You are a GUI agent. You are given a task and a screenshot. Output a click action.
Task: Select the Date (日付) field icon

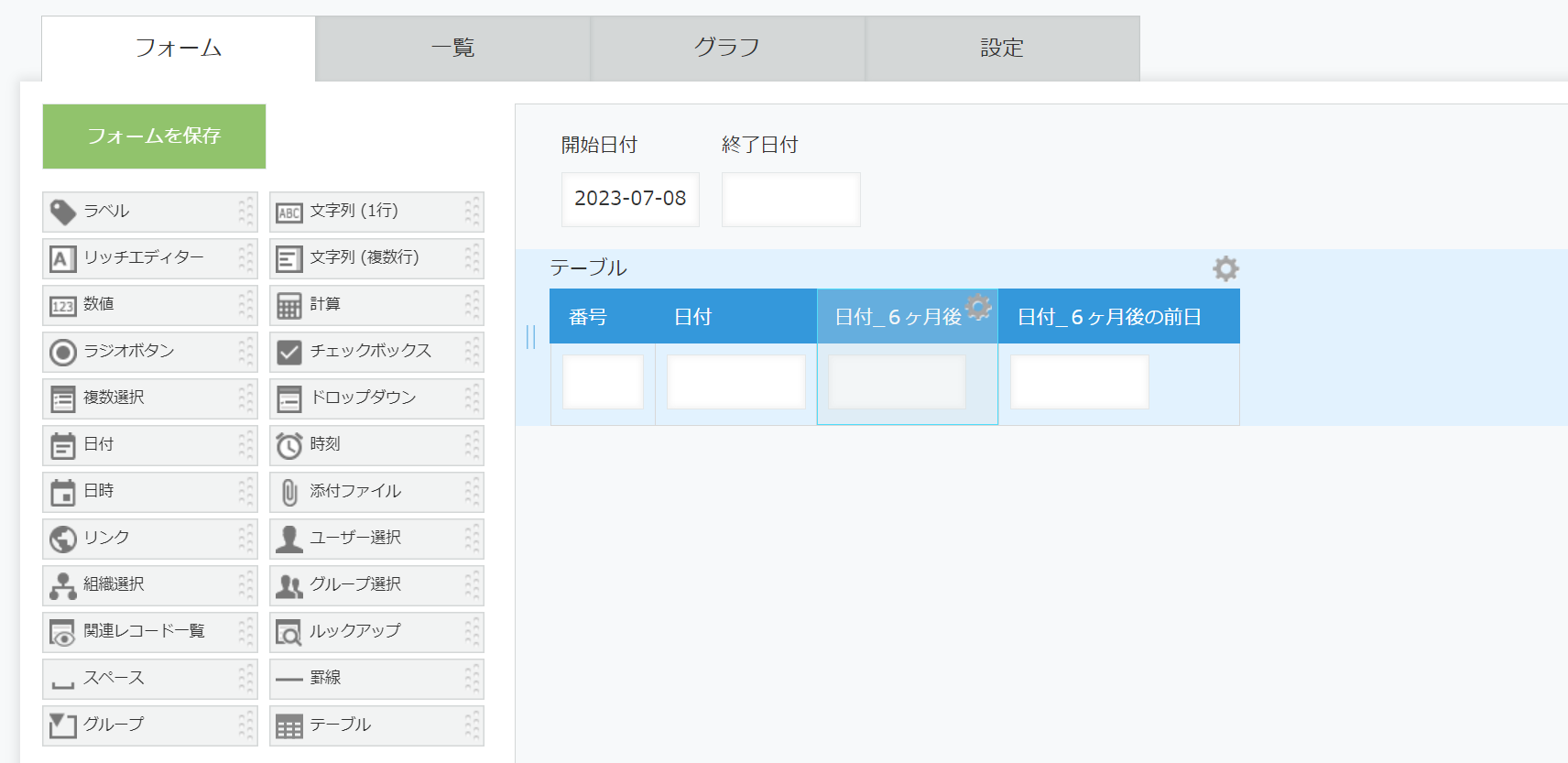pyautogui.click(x=62, y=445)
